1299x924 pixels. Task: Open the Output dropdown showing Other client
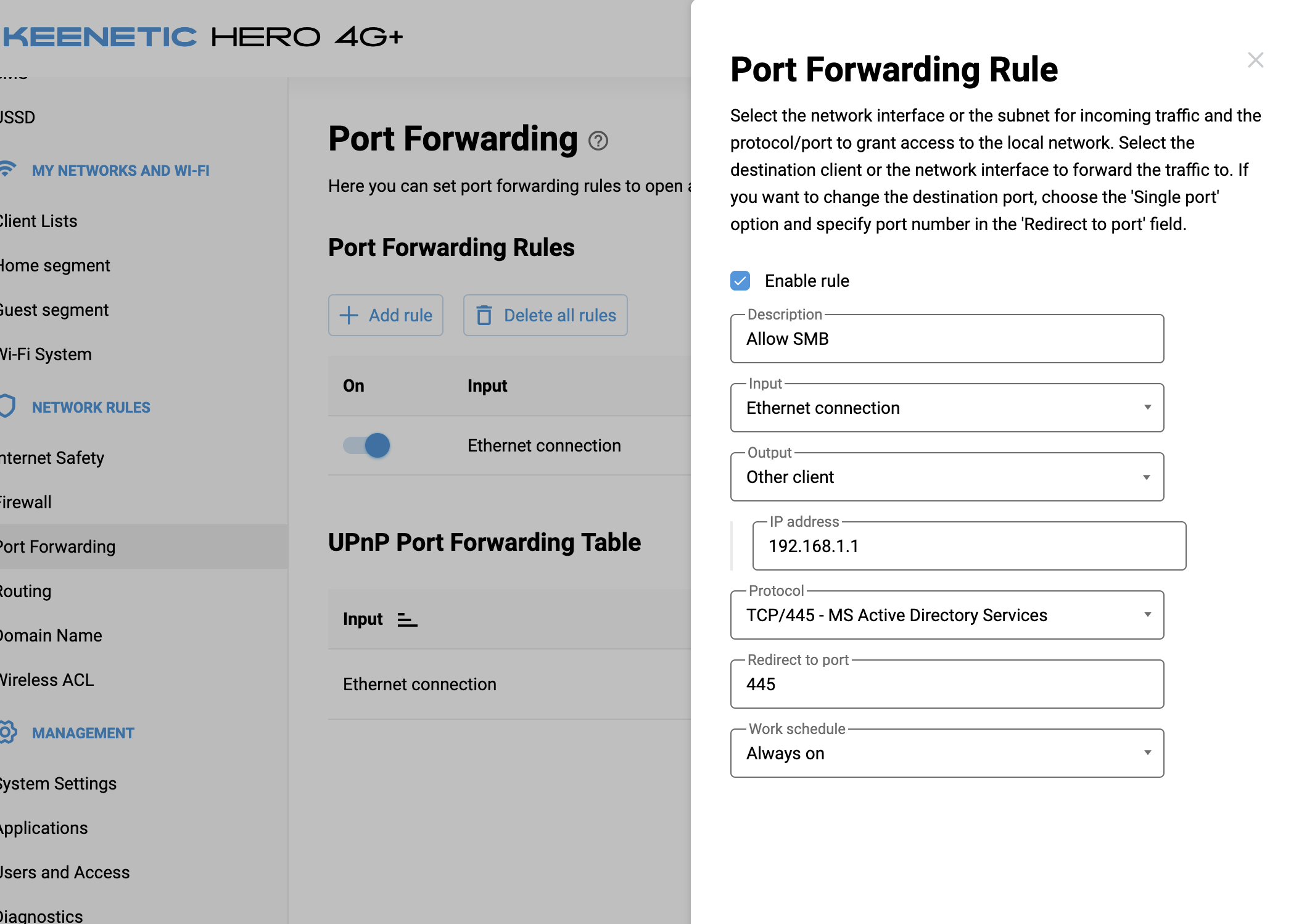coord(947,477)
